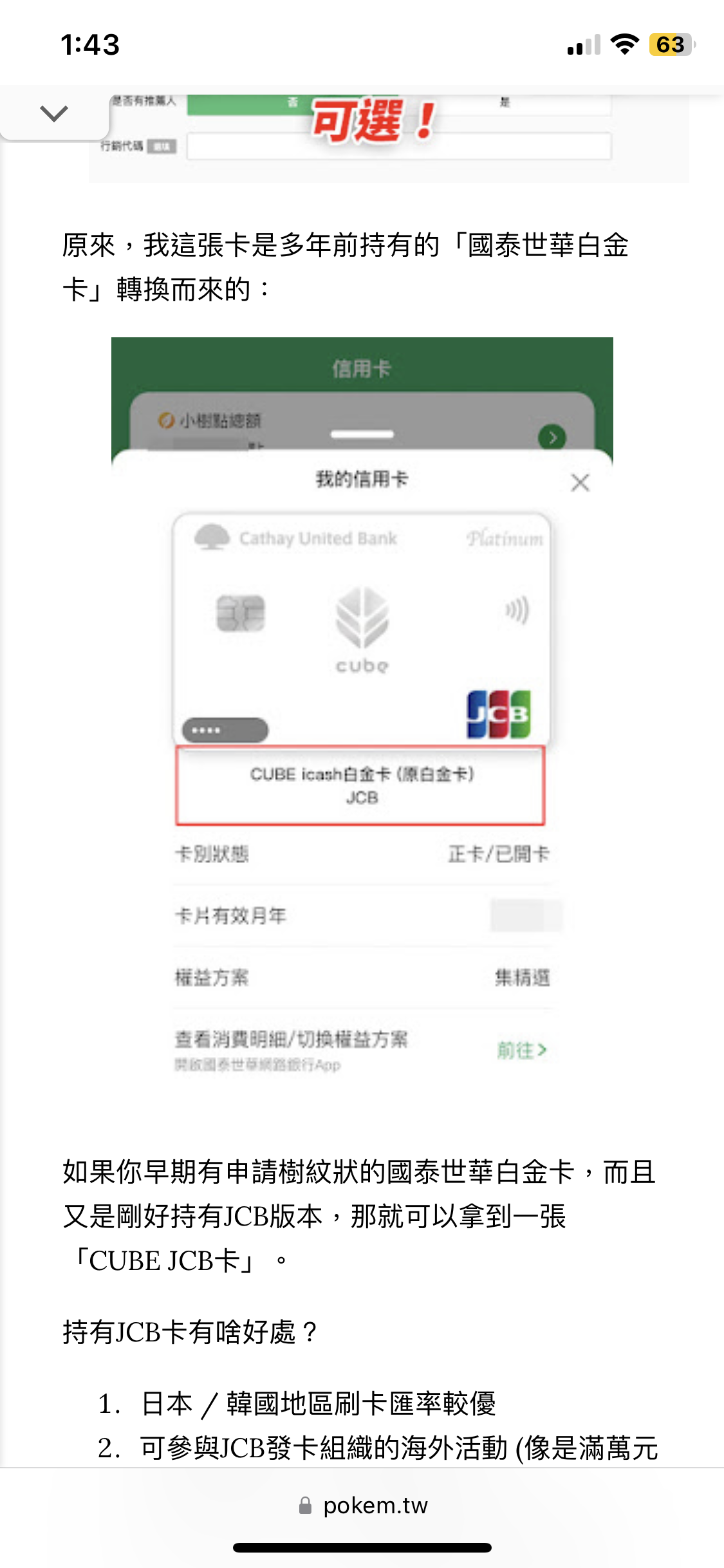Tap the JCB logo on the card
This screenshot has height=1568, width=724.
click(499, 714)
